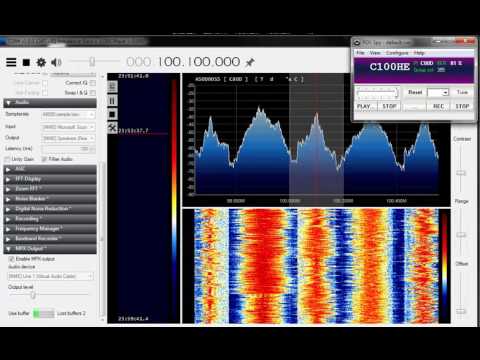This screenshot has height=360, width=480.
Task: Click the Lost buffers 2 indicator bar
Action: click(44, 313)
